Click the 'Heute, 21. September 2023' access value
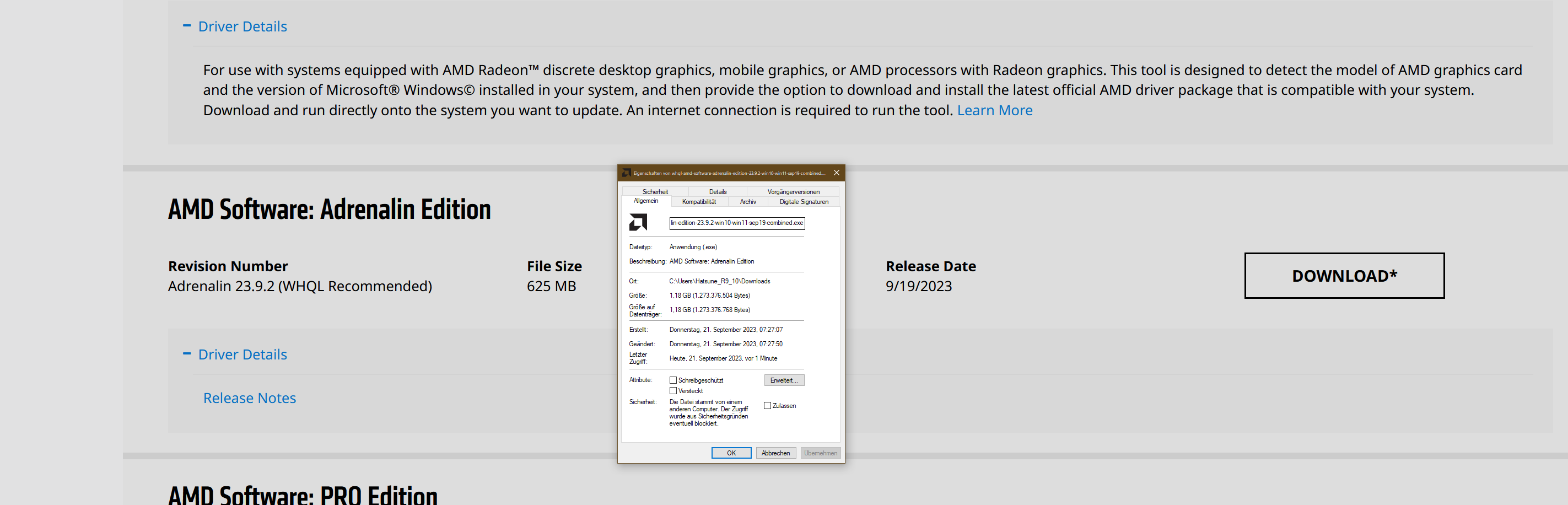 [723, 358]
